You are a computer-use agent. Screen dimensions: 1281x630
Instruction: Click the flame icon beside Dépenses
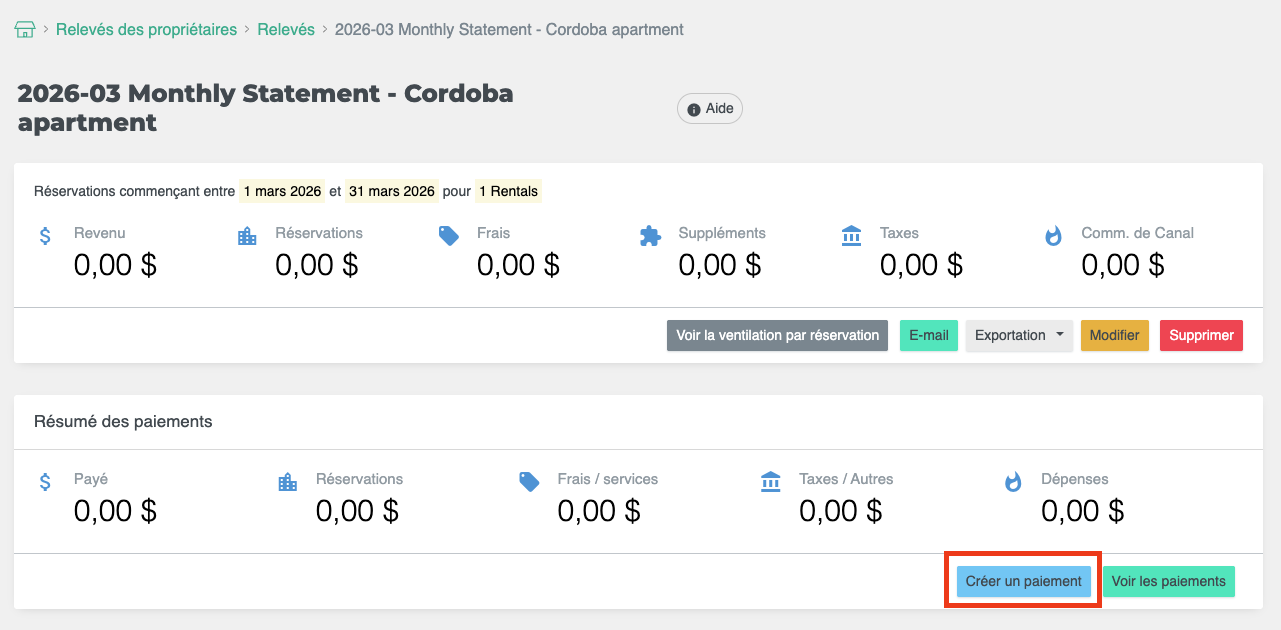click(1013, 482)
